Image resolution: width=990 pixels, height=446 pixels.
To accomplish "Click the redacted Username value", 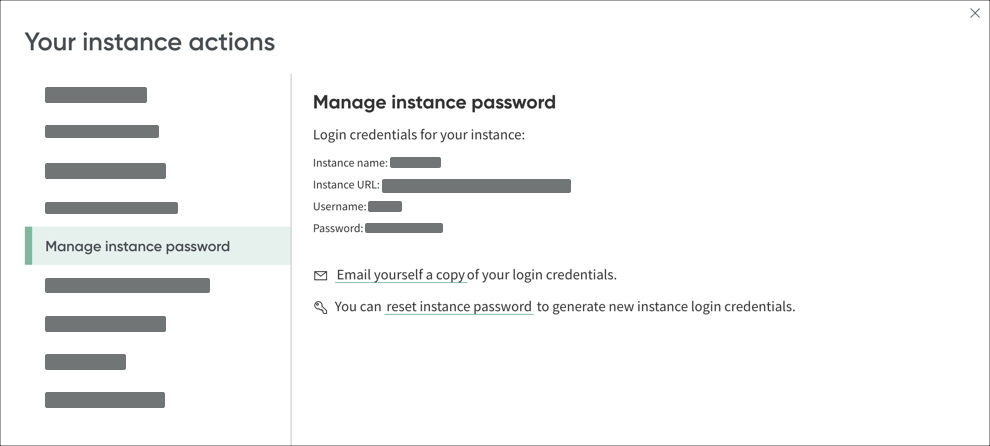I will pos(385,206).
